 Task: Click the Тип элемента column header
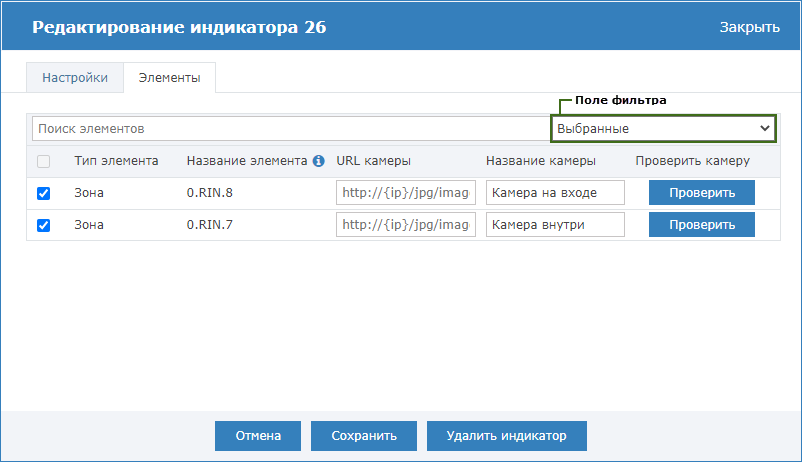[x=116, y=161]
